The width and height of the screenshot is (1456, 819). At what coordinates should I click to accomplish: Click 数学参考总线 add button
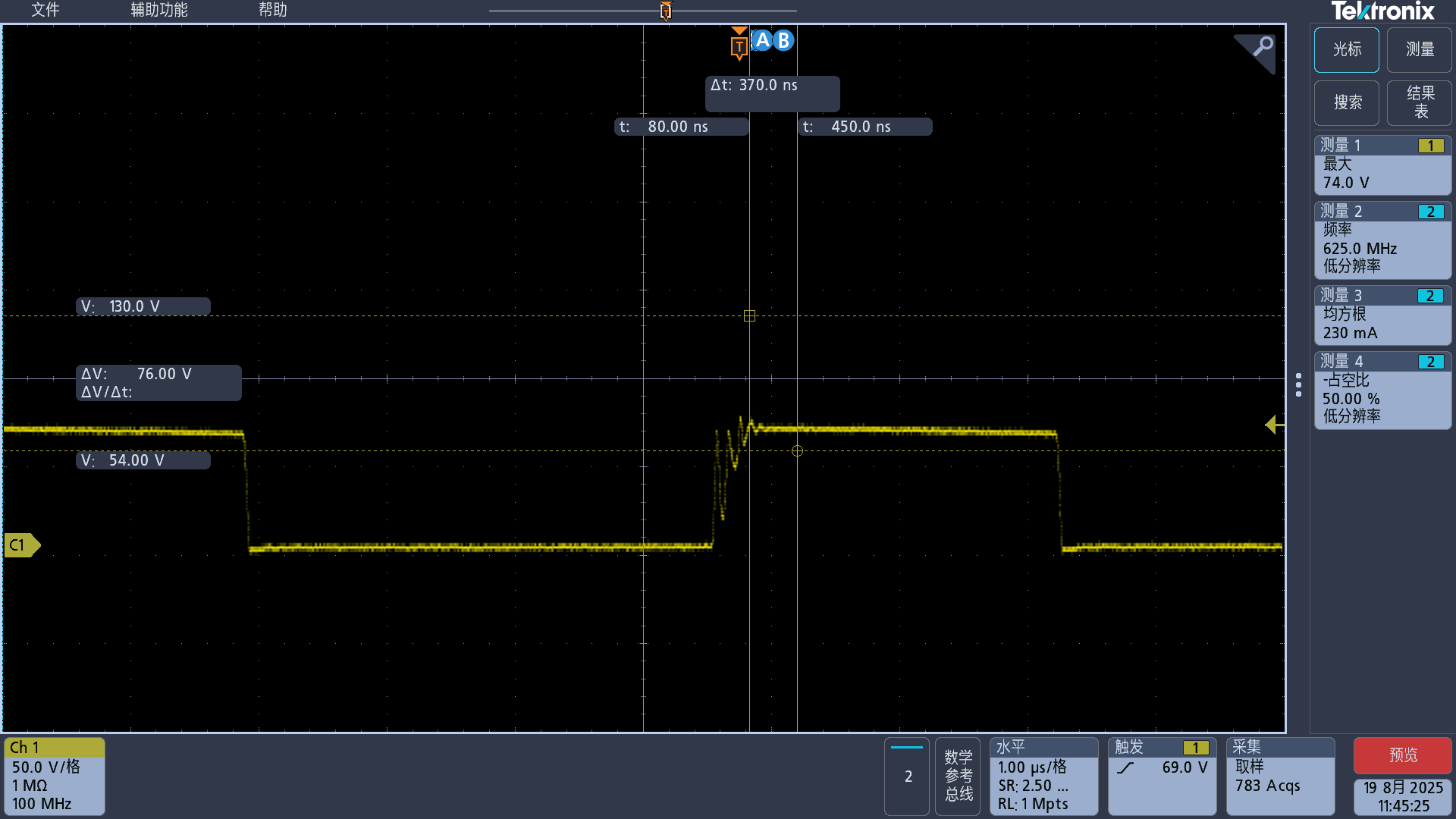point(959,776)
